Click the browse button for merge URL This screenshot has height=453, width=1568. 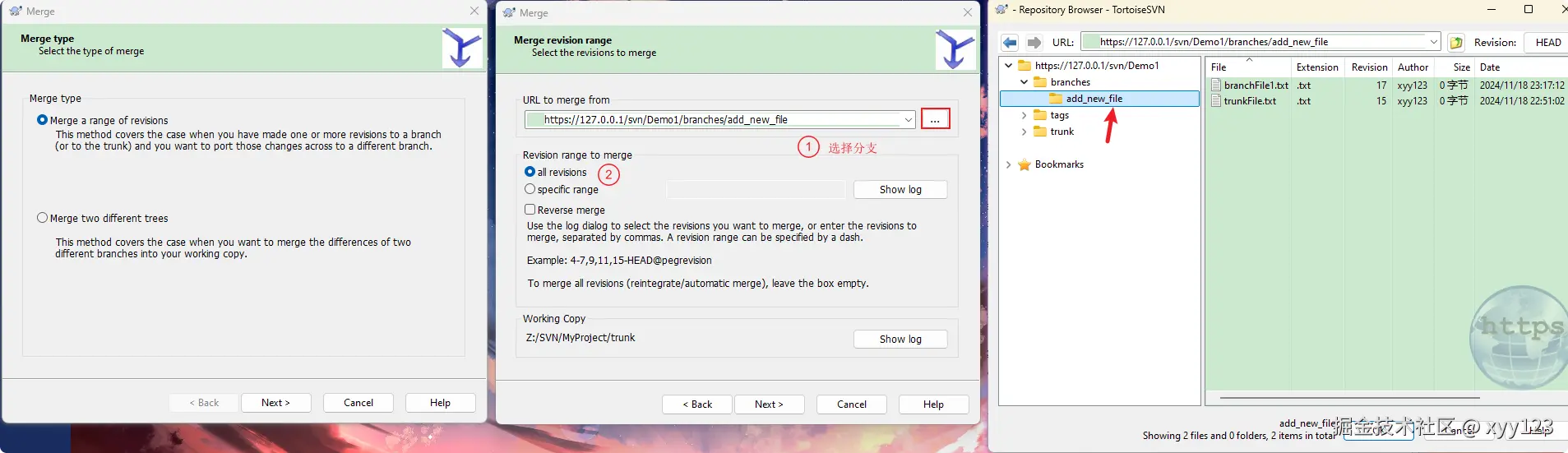(x=936, y=119)
